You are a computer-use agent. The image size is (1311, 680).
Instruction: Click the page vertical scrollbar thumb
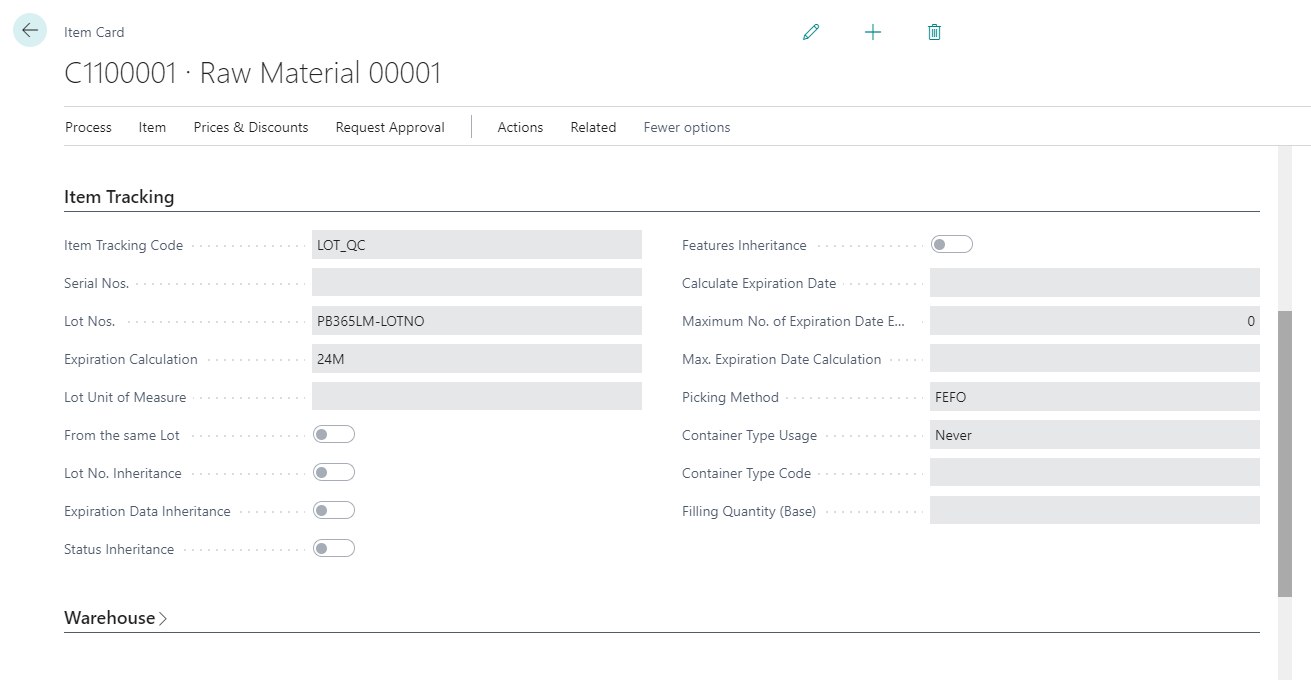pos(1285,454)
